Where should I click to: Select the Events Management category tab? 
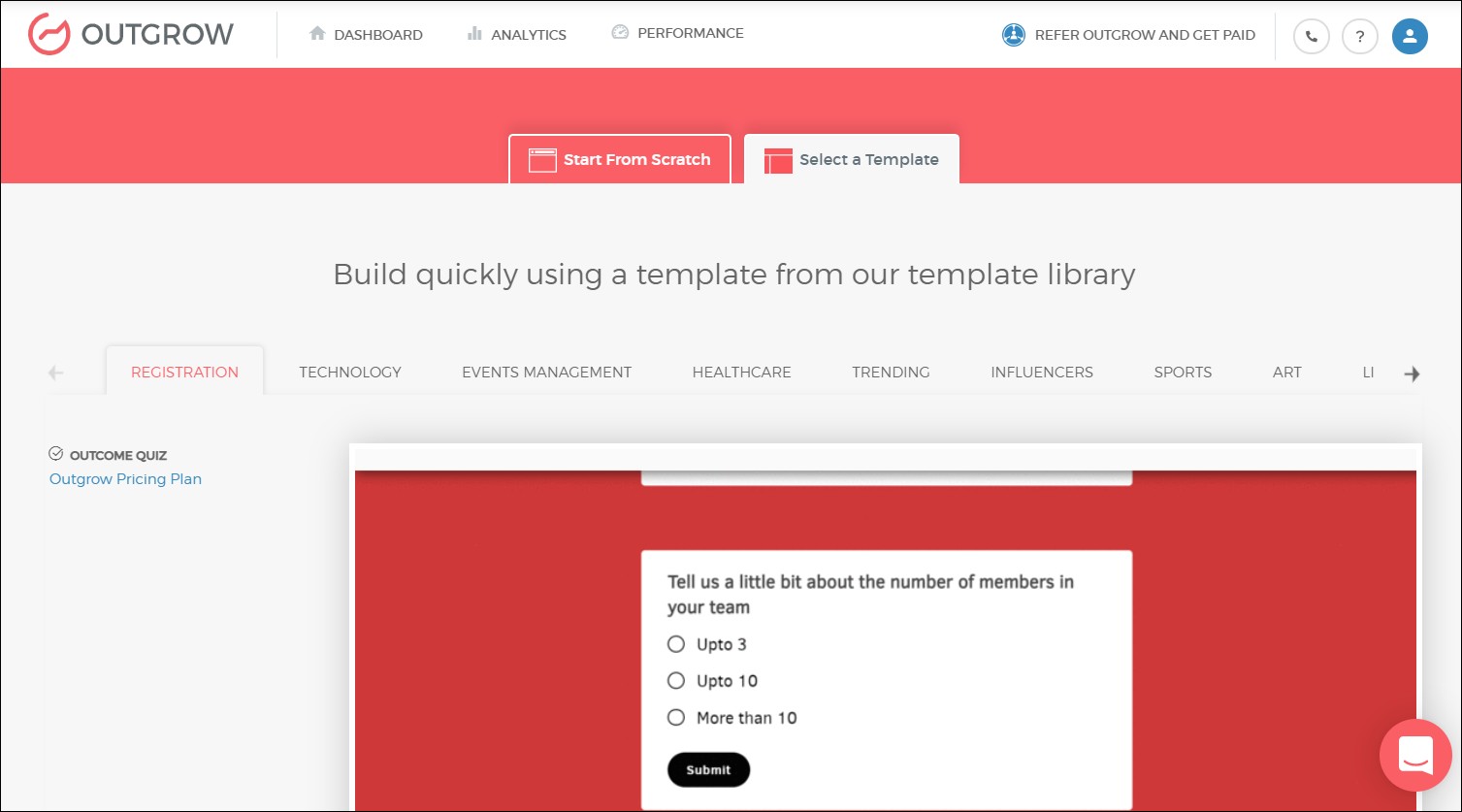click(546, 373)
